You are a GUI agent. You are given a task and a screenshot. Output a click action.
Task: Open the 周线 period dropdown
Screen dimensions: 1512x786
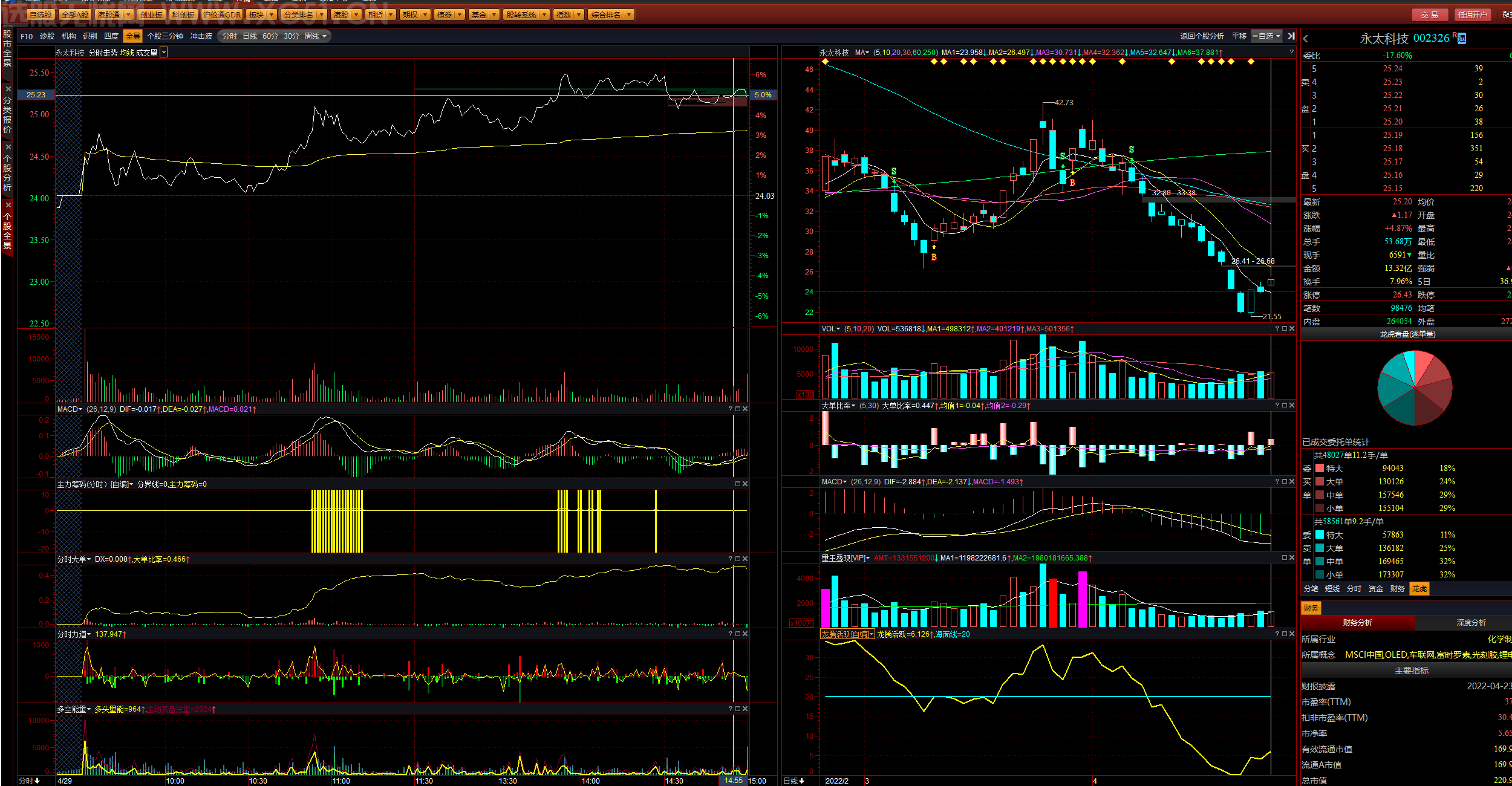[x=316, y=36]
